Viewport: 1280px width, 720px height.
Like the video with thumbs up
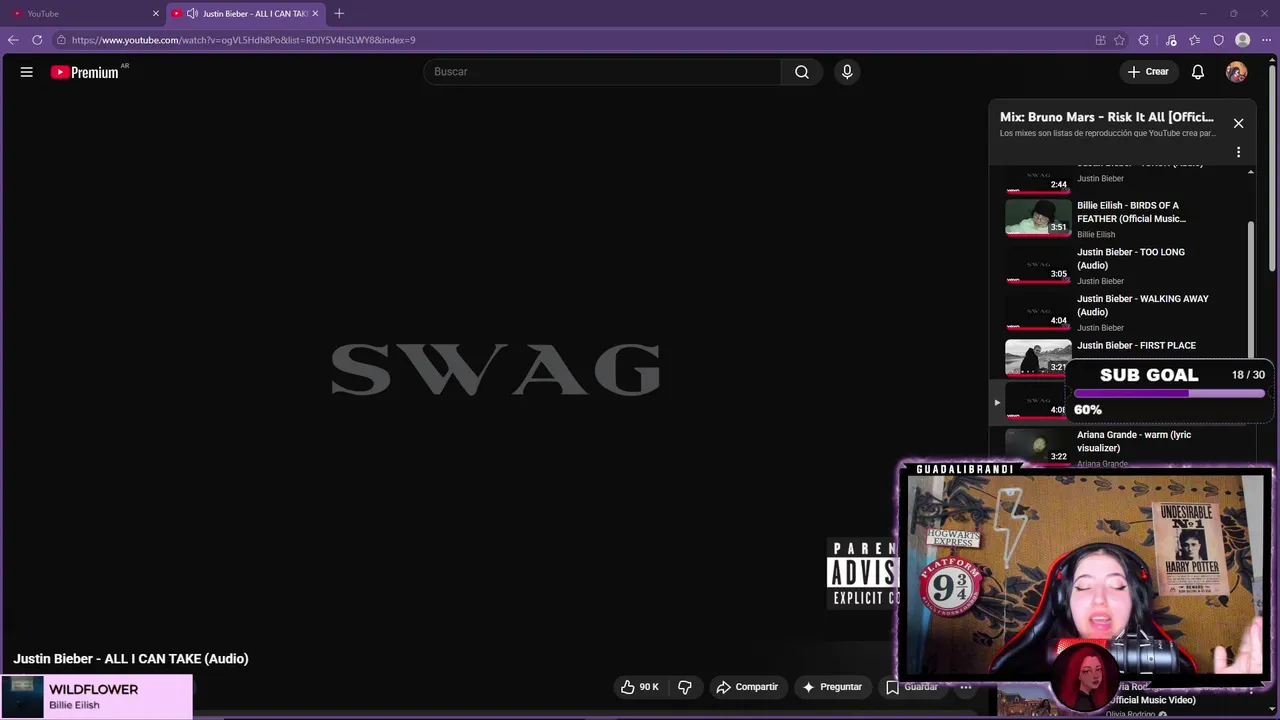click(x=639, y=687)
